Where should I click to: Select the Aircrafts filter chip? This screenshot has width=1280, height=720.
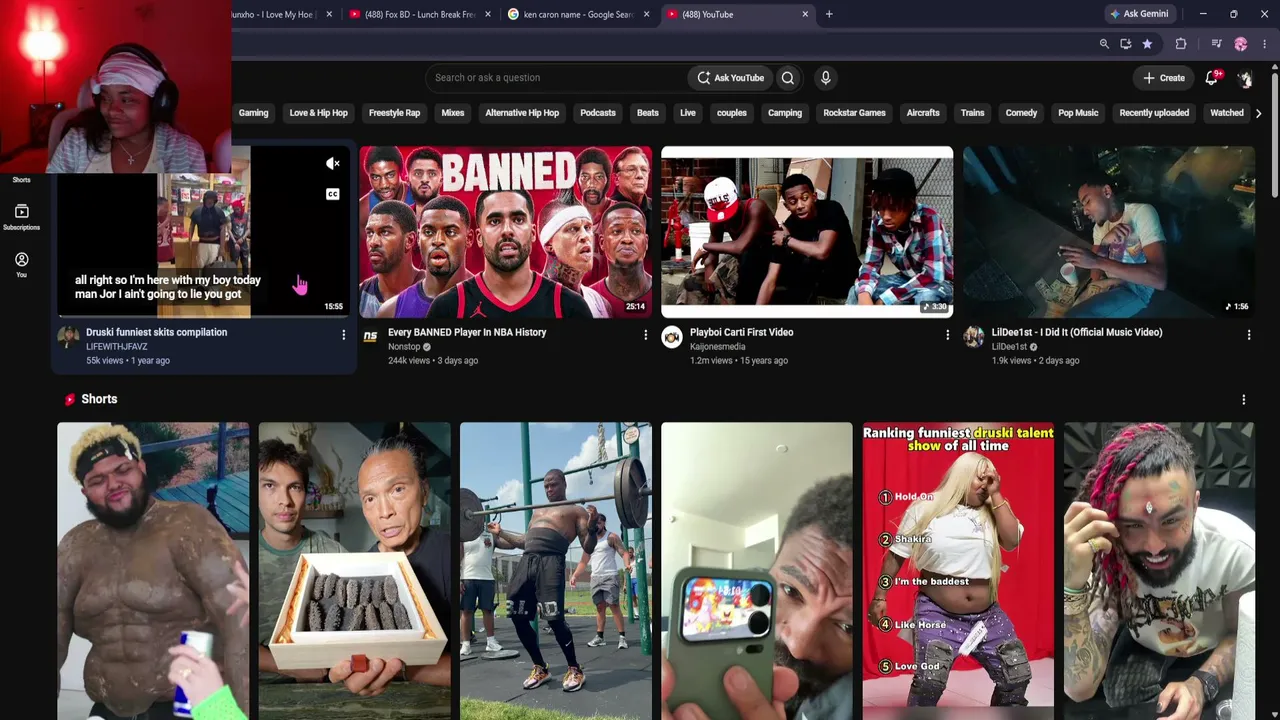click(923, 113)
